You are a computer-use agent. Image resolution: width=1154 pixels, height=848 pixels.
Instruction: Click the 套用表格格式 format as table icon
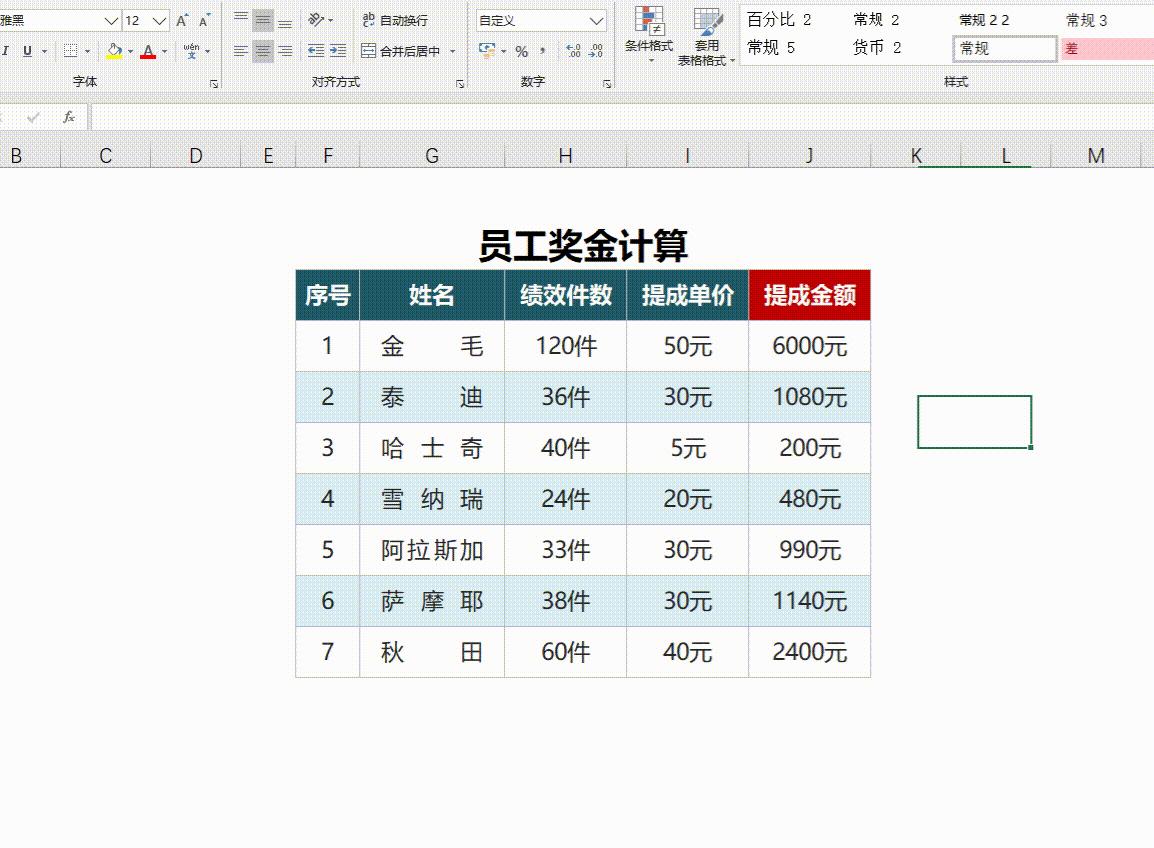click(708, 35)
